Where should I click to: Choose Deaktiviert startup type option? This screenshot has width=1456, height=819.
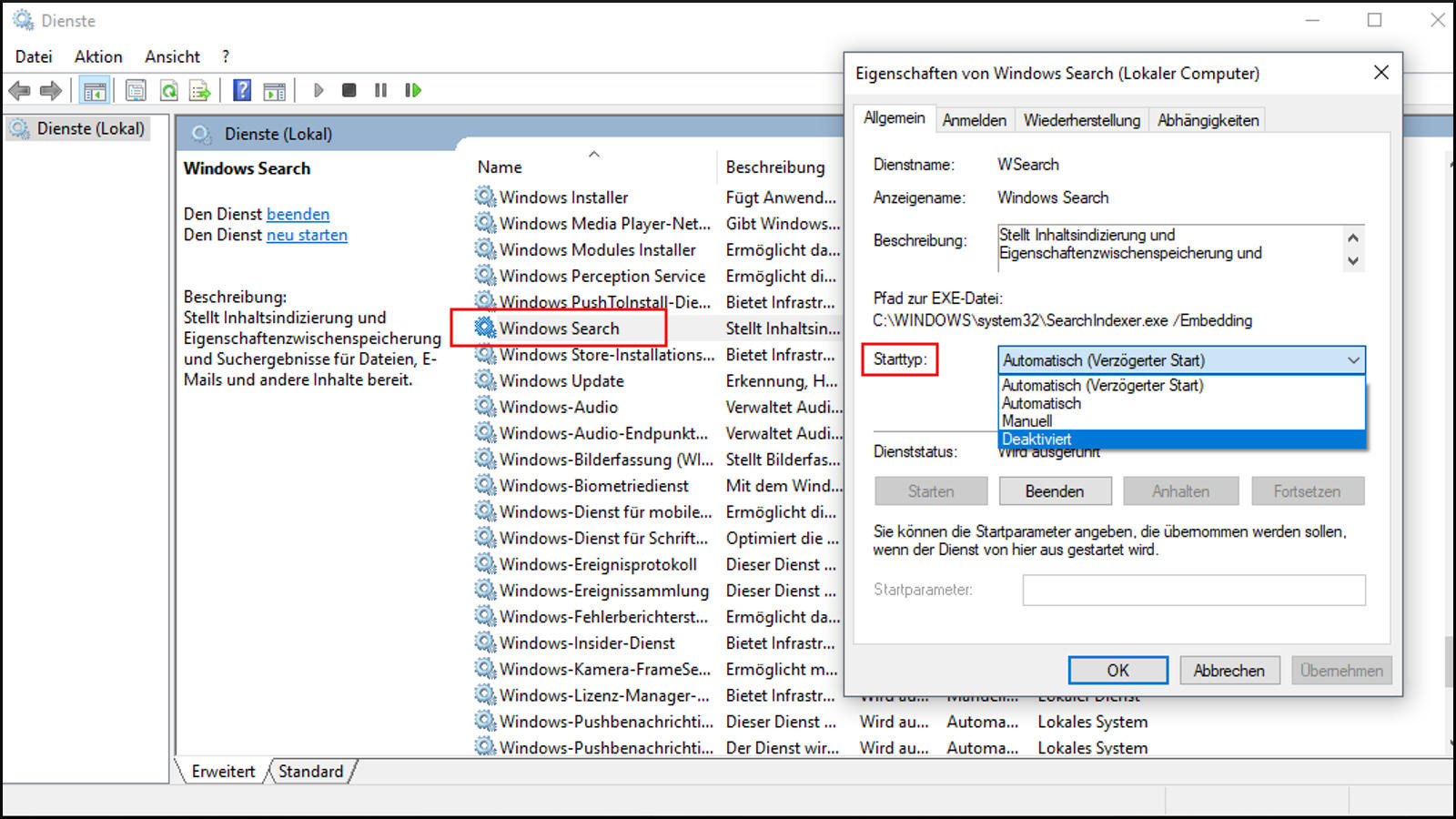click(x=1181, y=439)
